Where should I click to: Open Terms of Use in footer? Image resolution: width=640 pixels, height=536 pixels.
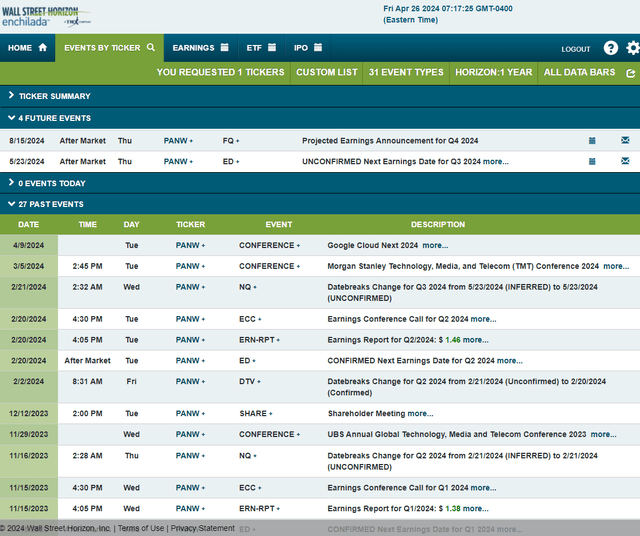point(141,528)
